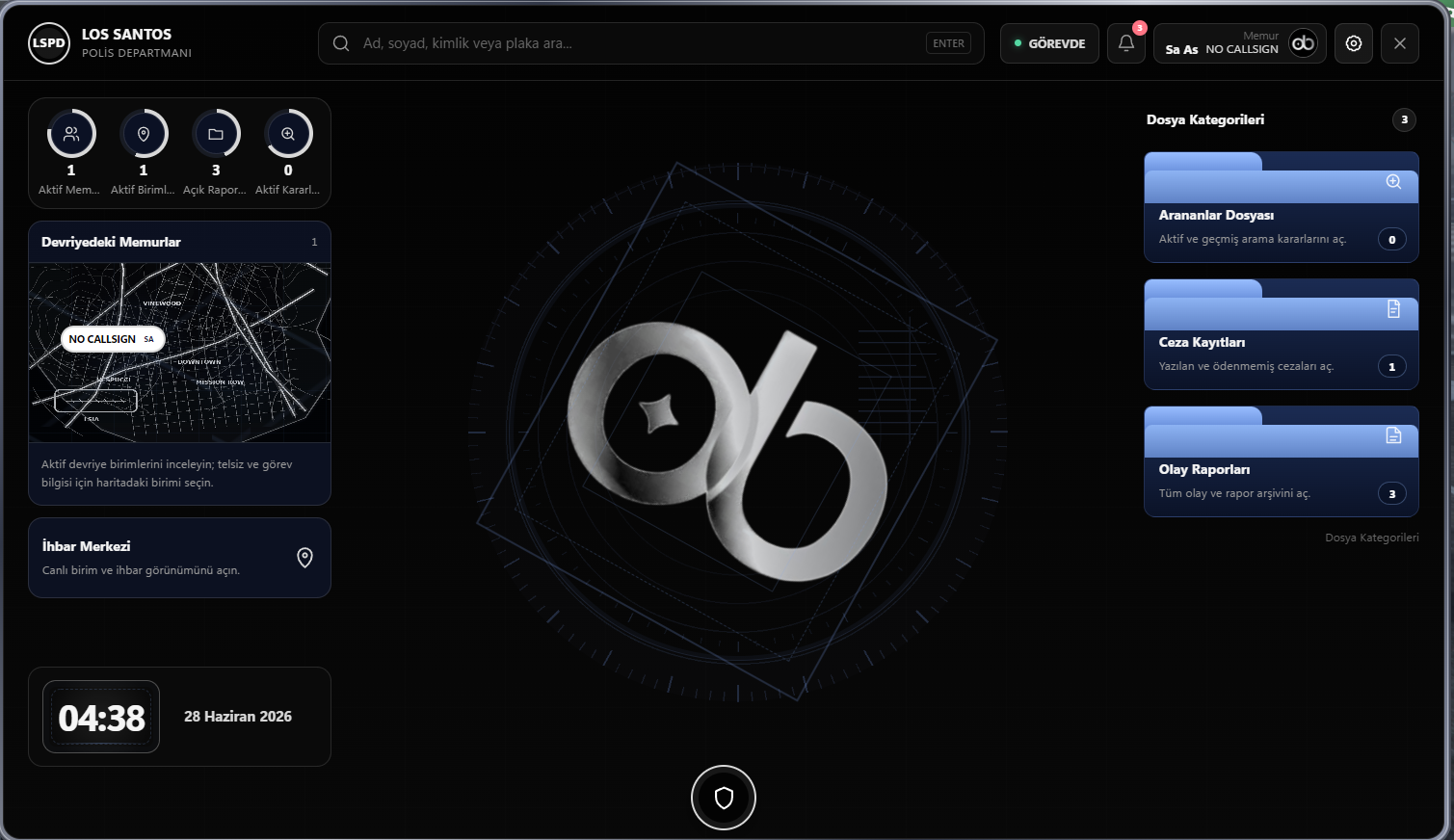The width and height of the screenshot is (1454, 840).
Task: Select the Devriyedeki Memurlar heading
Action: click(111, 242)
